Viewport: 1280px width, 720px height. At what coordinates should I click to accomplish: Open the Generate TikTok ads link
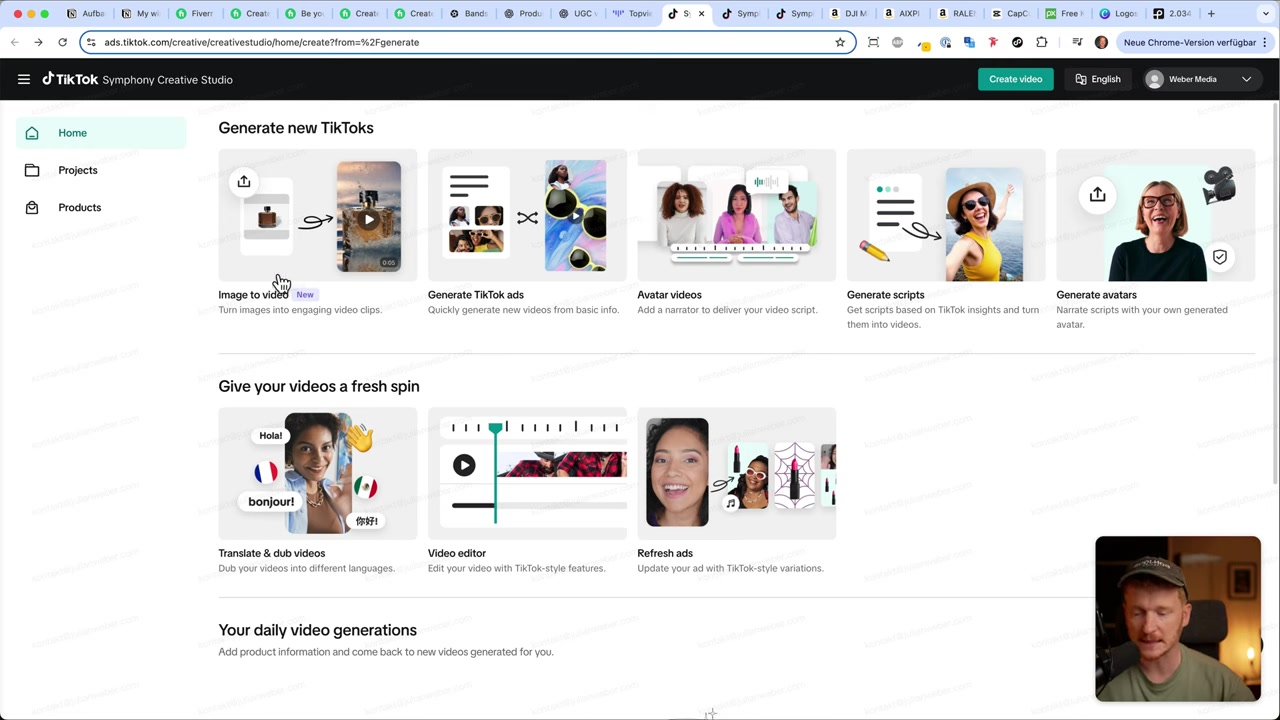tap(475, 295)
